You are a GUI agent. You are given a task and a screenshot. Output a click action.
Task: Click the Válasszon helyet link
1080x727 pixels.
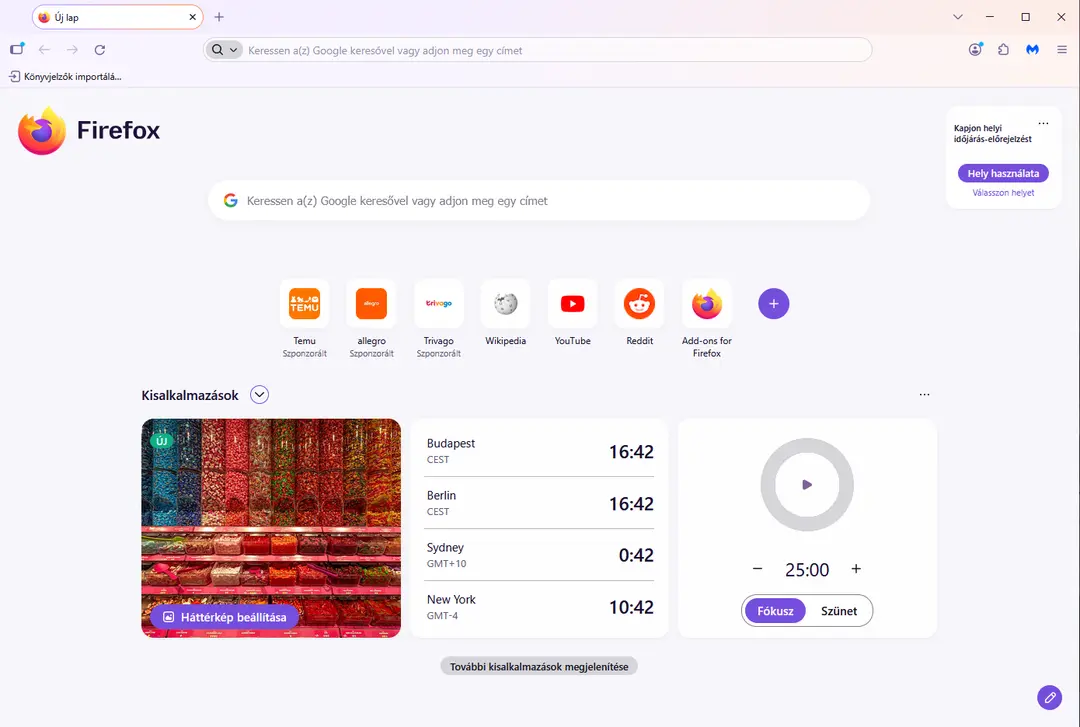point(1003,193)
